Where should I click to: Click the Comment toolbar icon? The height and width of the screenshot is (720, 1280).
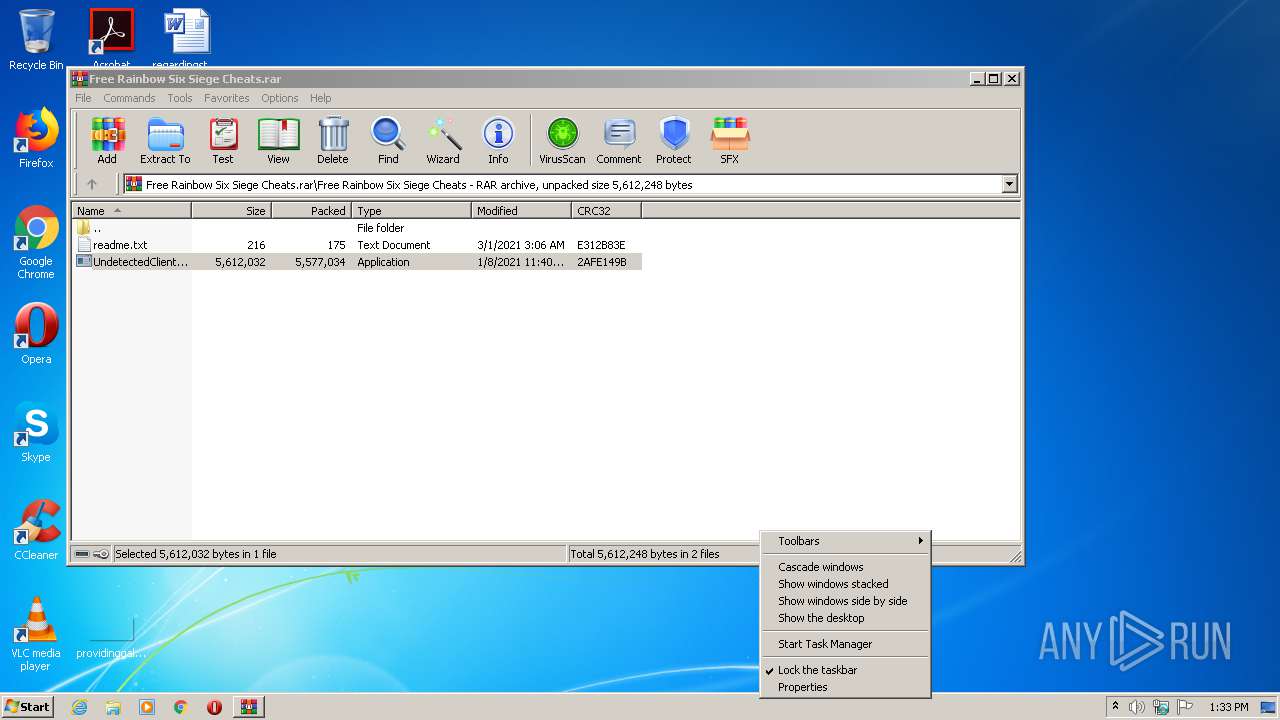click(x=619, y=141)
